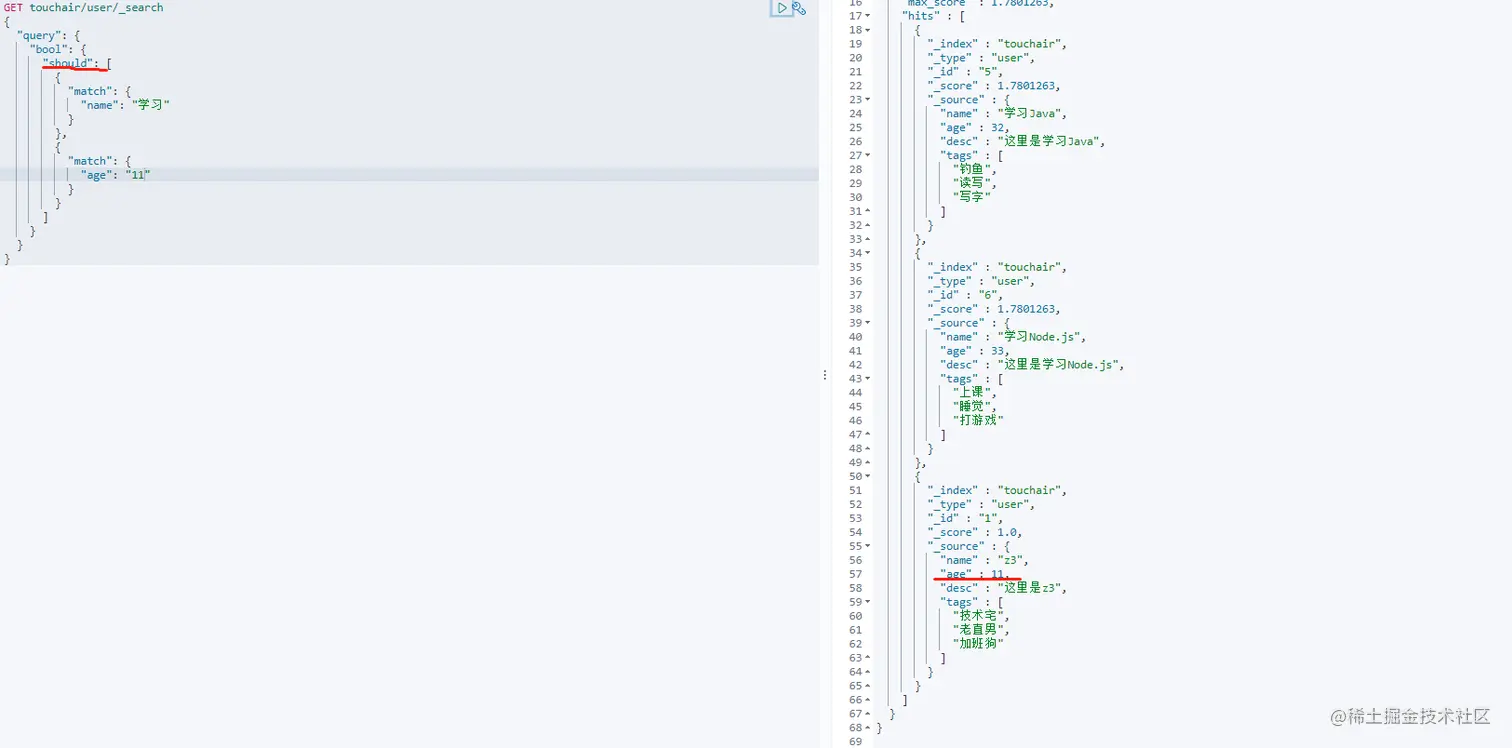Screen dimensions: 1512x748
Task: Click fold marker at closing line 66
Action: pos(868,700)
